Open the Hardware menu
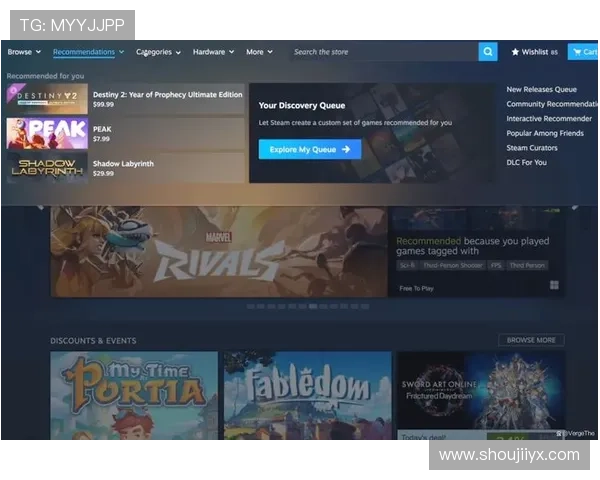 point(213,52)
